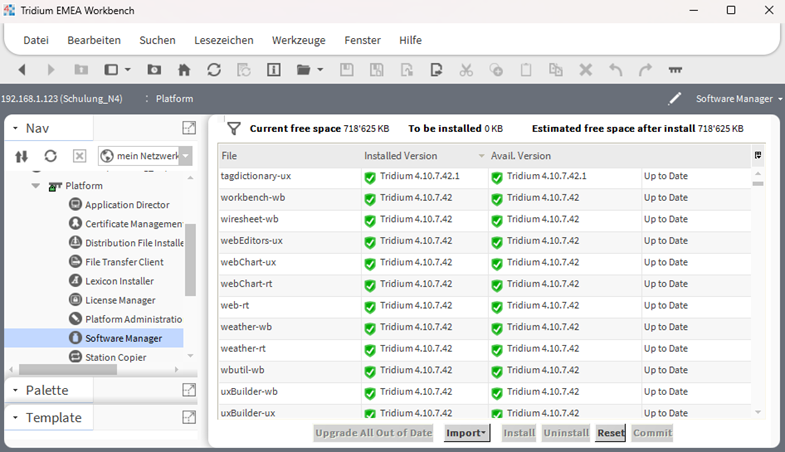The image size is (785, 452).
Task: Select Application Director in Nav tree
Action: [127, 205]
